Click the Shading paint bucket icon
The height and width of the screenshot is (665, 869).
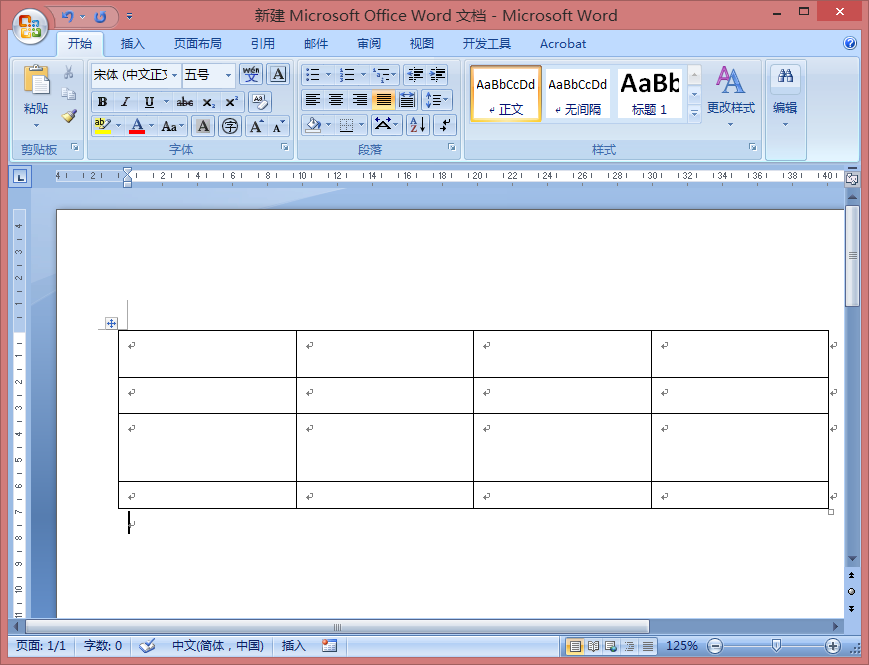pos(313,125)
